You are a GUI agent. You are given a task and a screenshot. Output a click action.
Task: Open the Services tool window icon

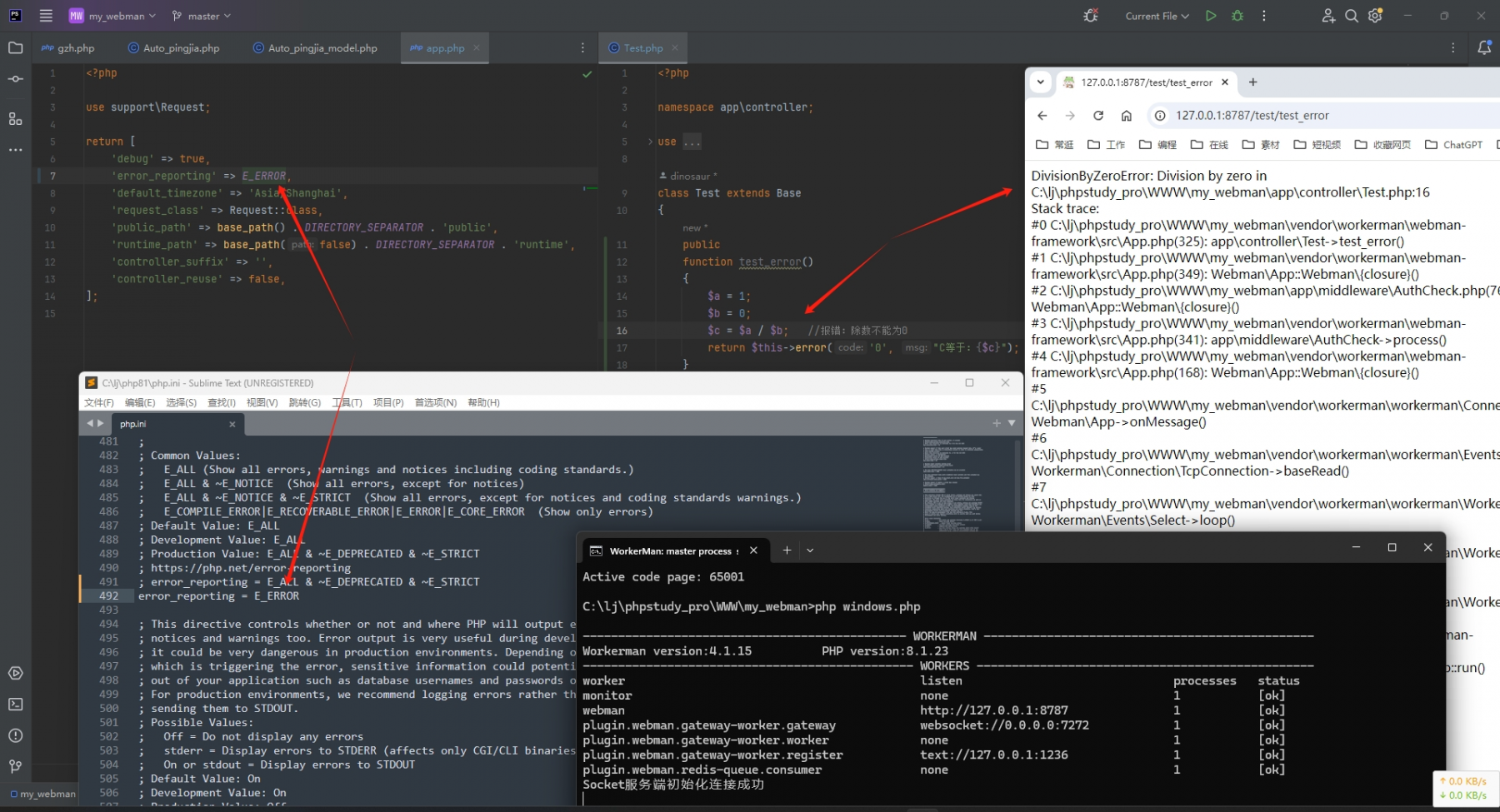(x=15, y=673)
